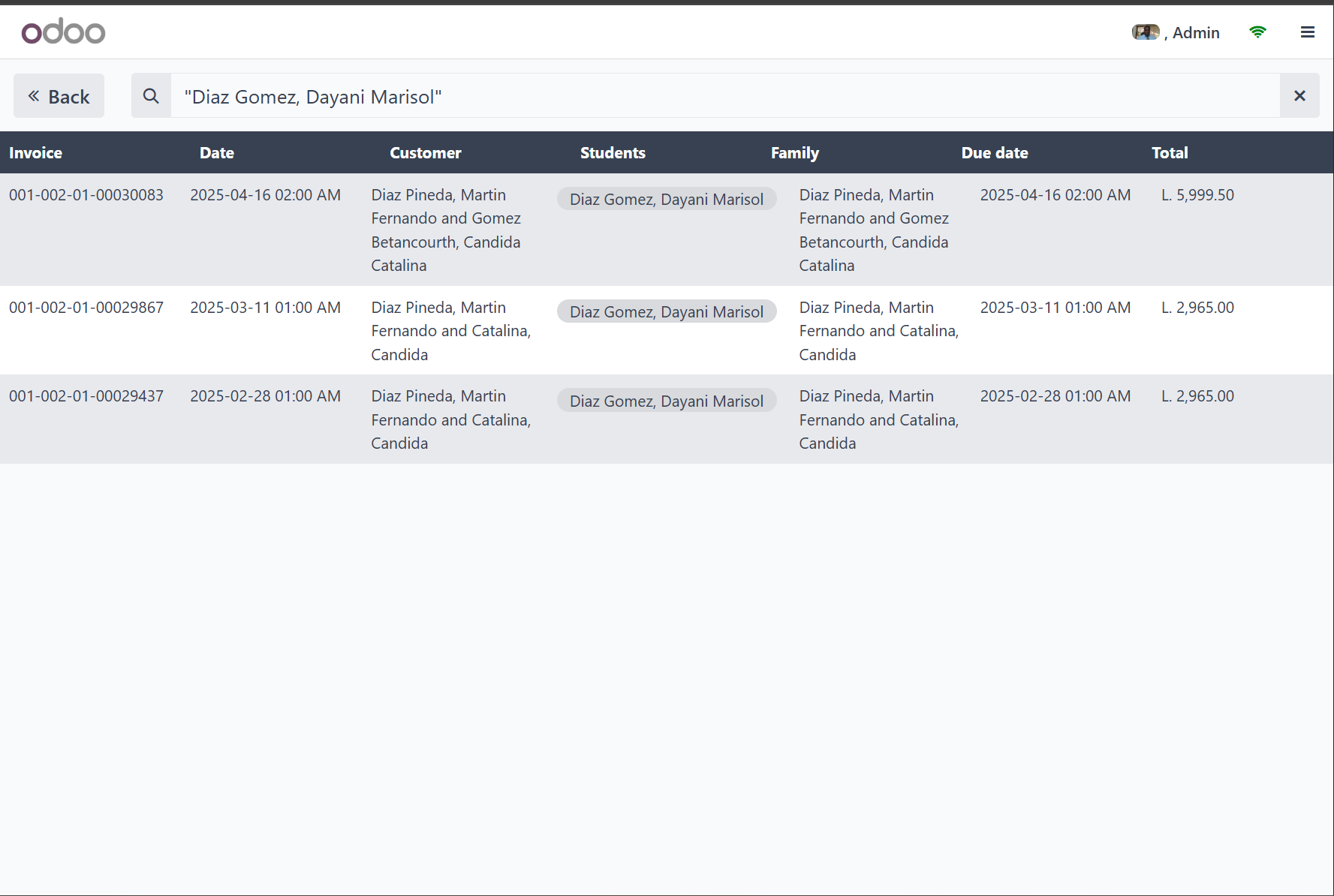Image resolution: width=1334 pixels, height=896 pixels.
Task: Click the magnifying glass search icon
Action: [151, 96]
